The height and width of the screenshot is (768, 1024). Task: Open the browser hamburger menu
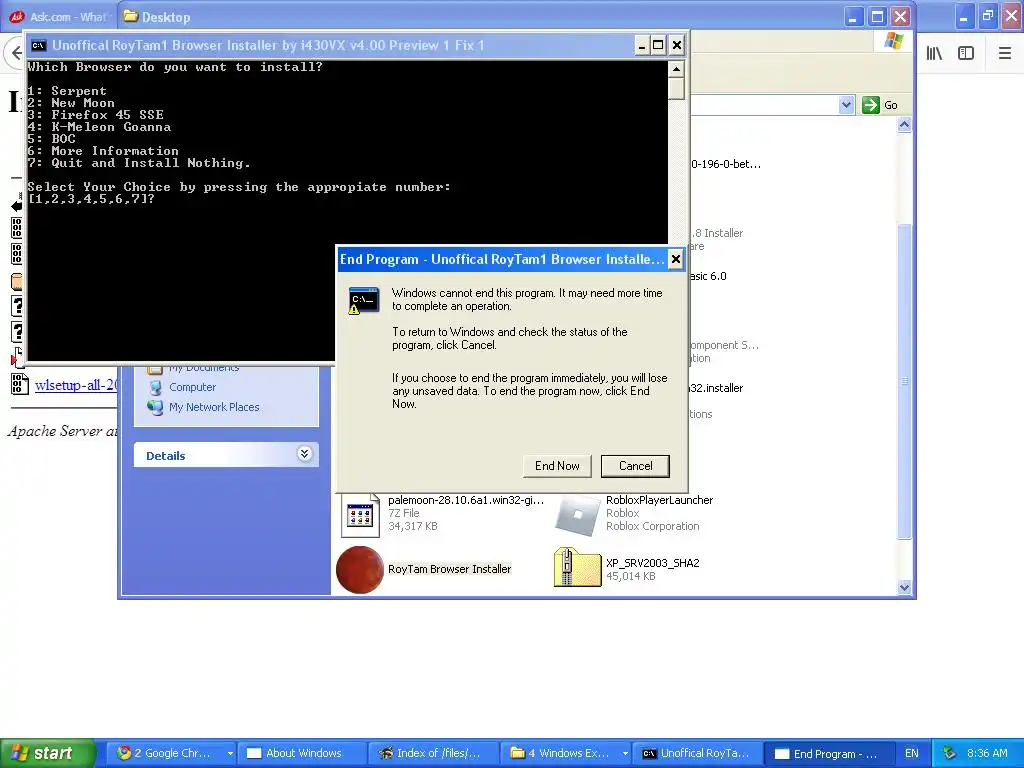pyautogui.click(x=1005, y=53)
